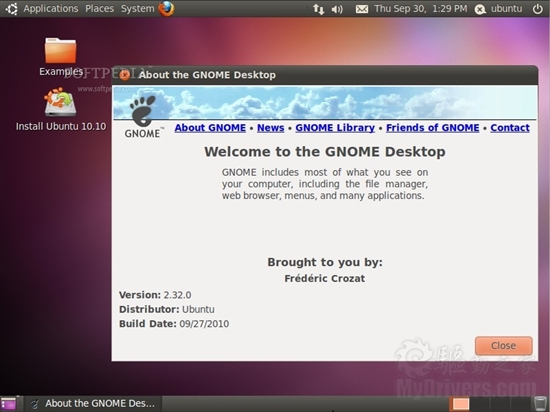Open the volume speaker indicator
Screen dimensions: 550x412
pyautogui.click(x=337, y=9)
